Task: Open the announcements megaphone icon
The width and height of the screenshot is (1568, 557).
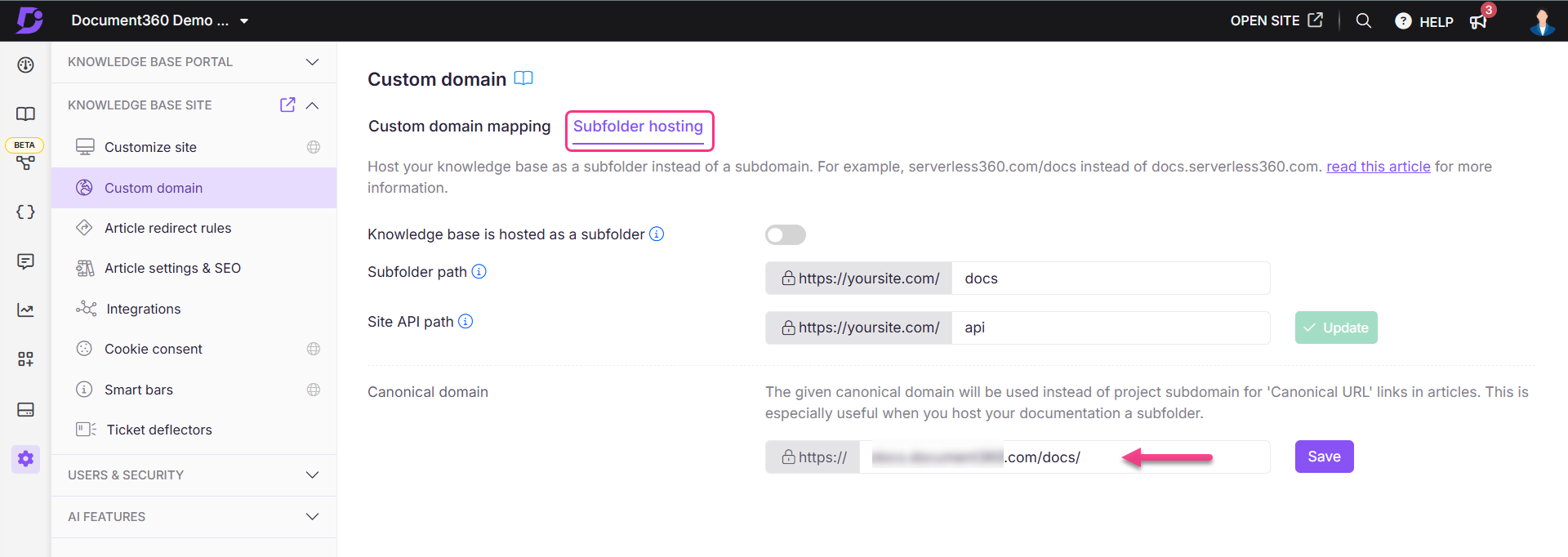Action: pos(1478,21)
